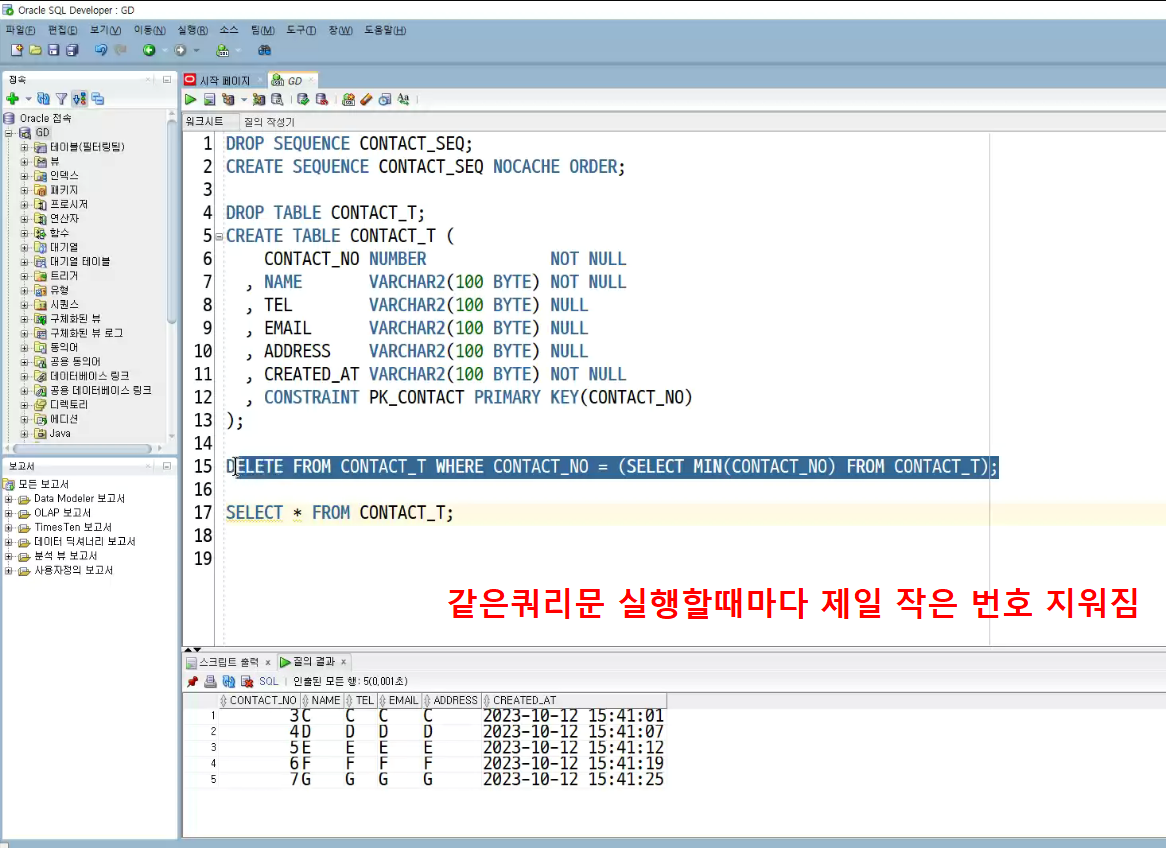Undo the last edit
Viewport: 1166px width, 848px height.
point(100,50)
